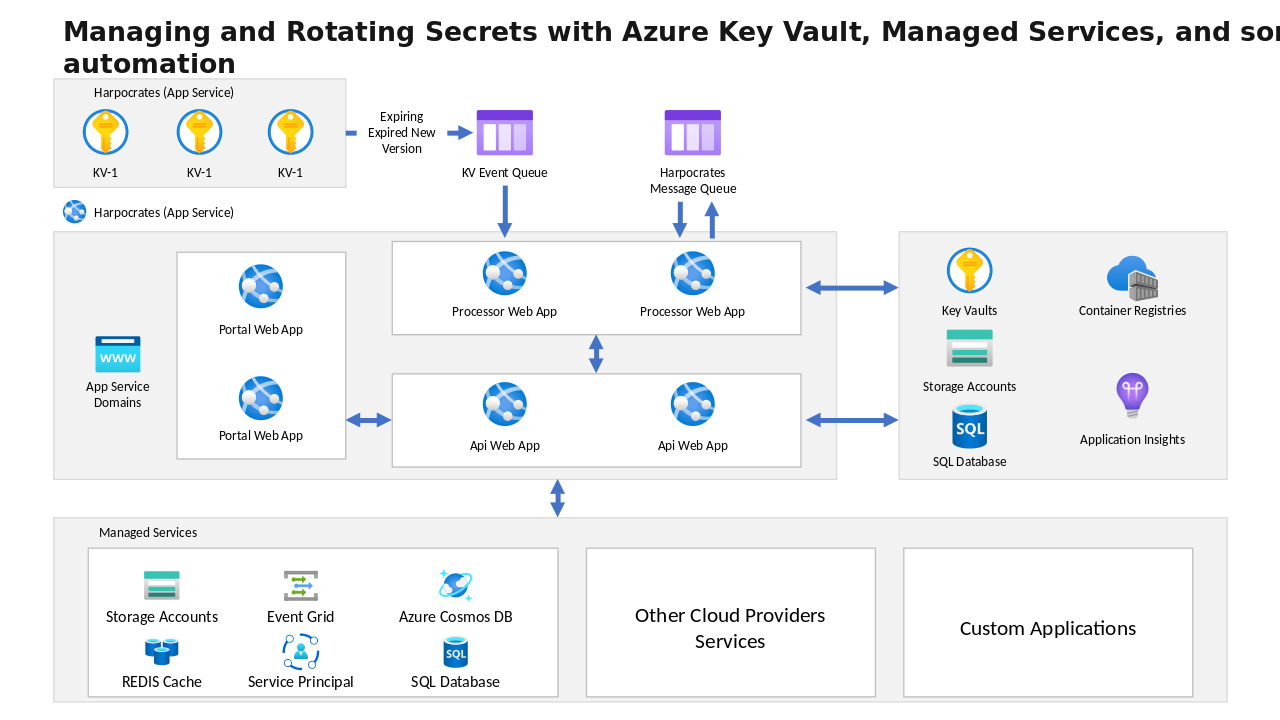Click the "Service Principal" label text
This screenshot has width=1280, height=720.
(301, 682)
